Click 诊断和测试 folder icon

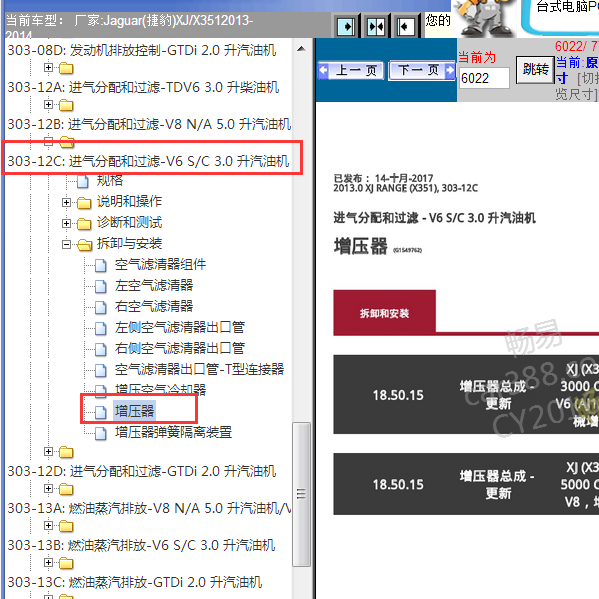pos(84,224)
